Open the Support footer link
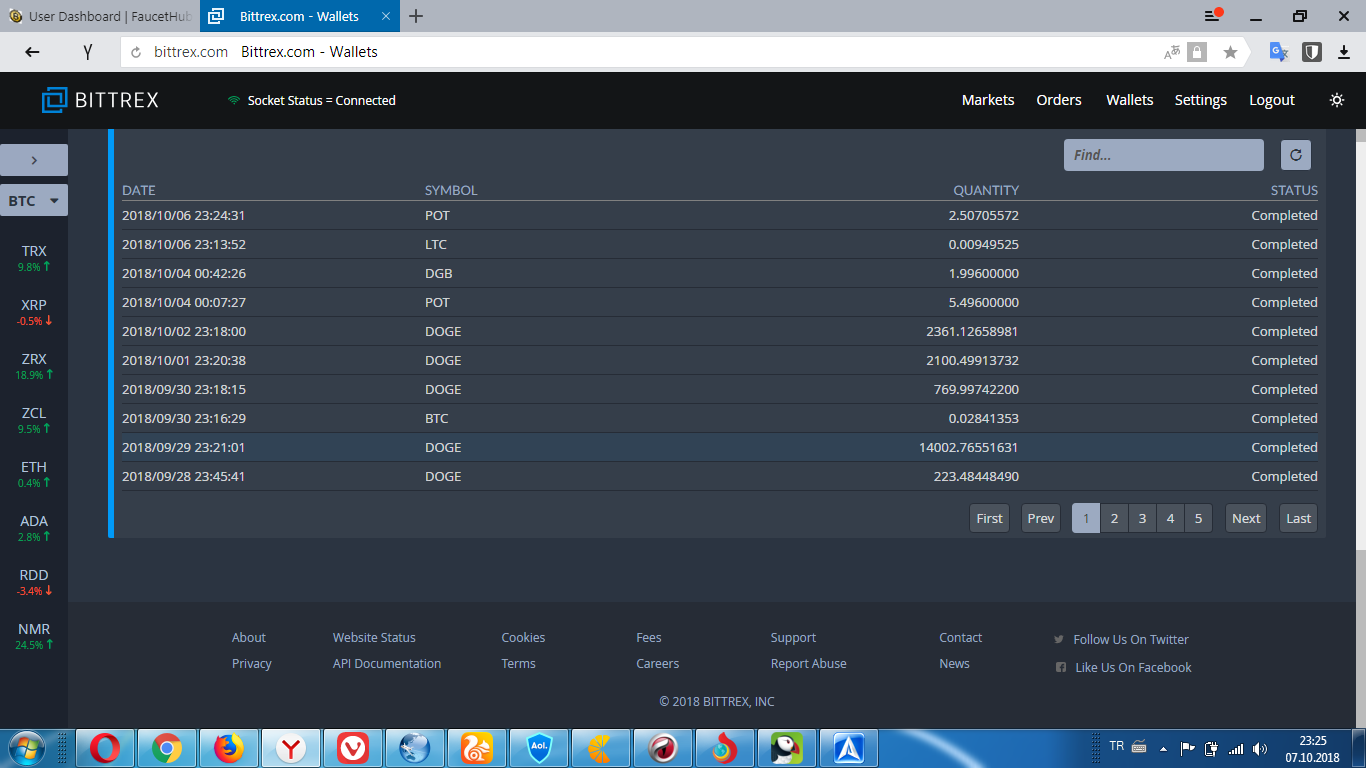 pyautogui.click(x=793, y=637)
